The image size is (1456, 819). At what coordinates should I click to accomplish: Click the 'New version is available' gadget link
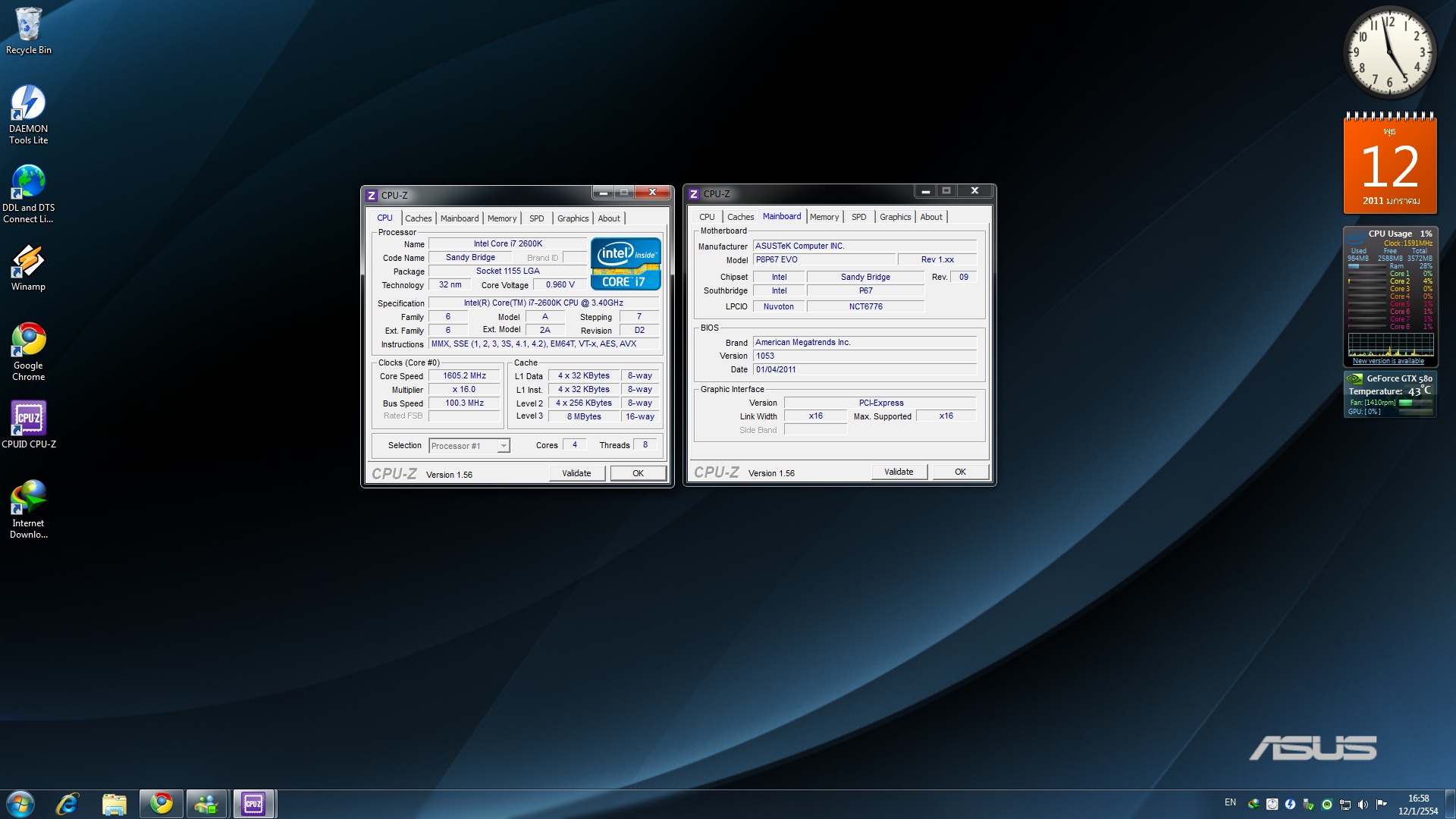(1388, 361)
